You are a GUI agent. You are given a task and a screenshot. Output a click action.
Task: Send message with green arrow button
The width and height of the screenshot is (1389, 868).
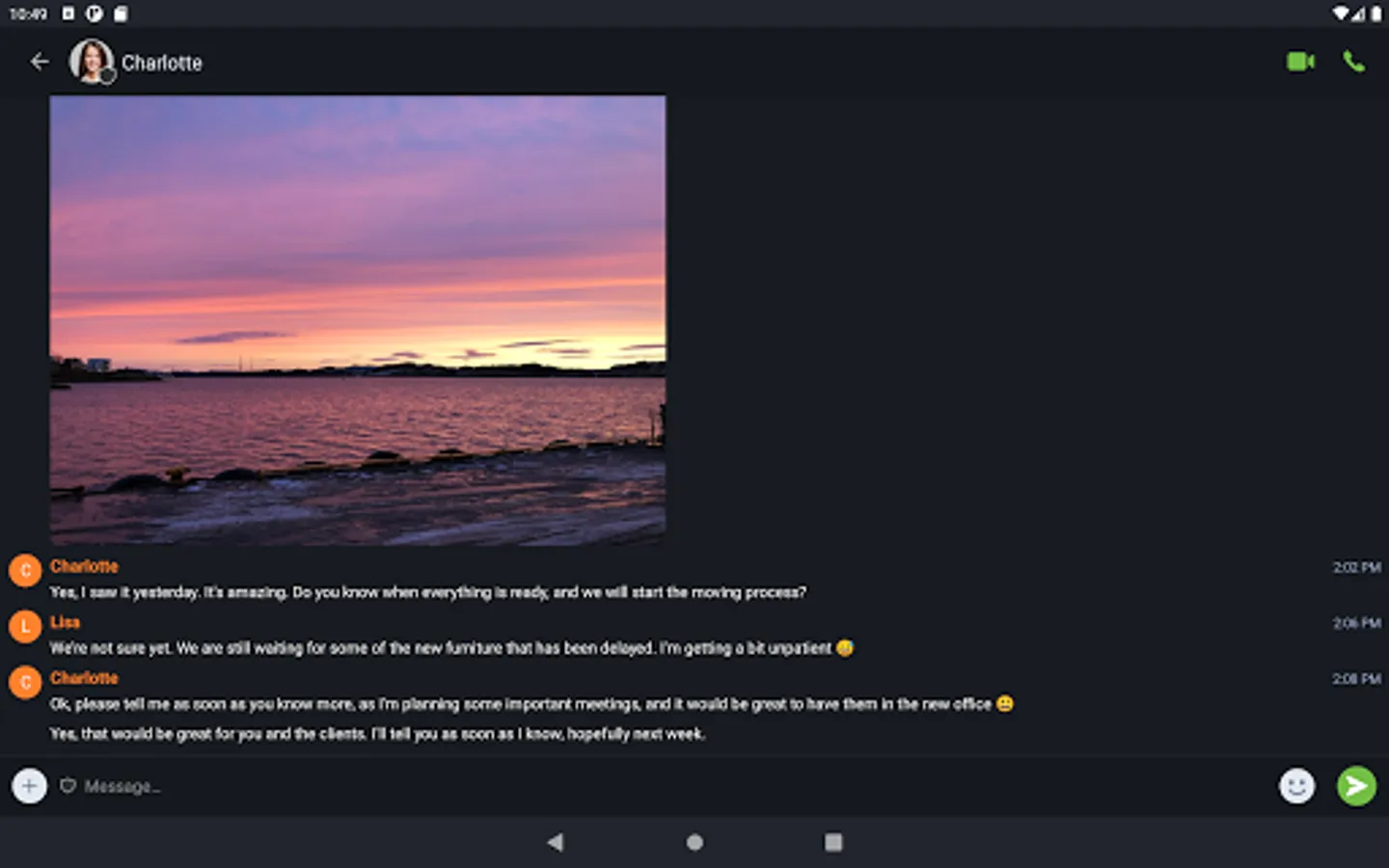[1356, 786]
